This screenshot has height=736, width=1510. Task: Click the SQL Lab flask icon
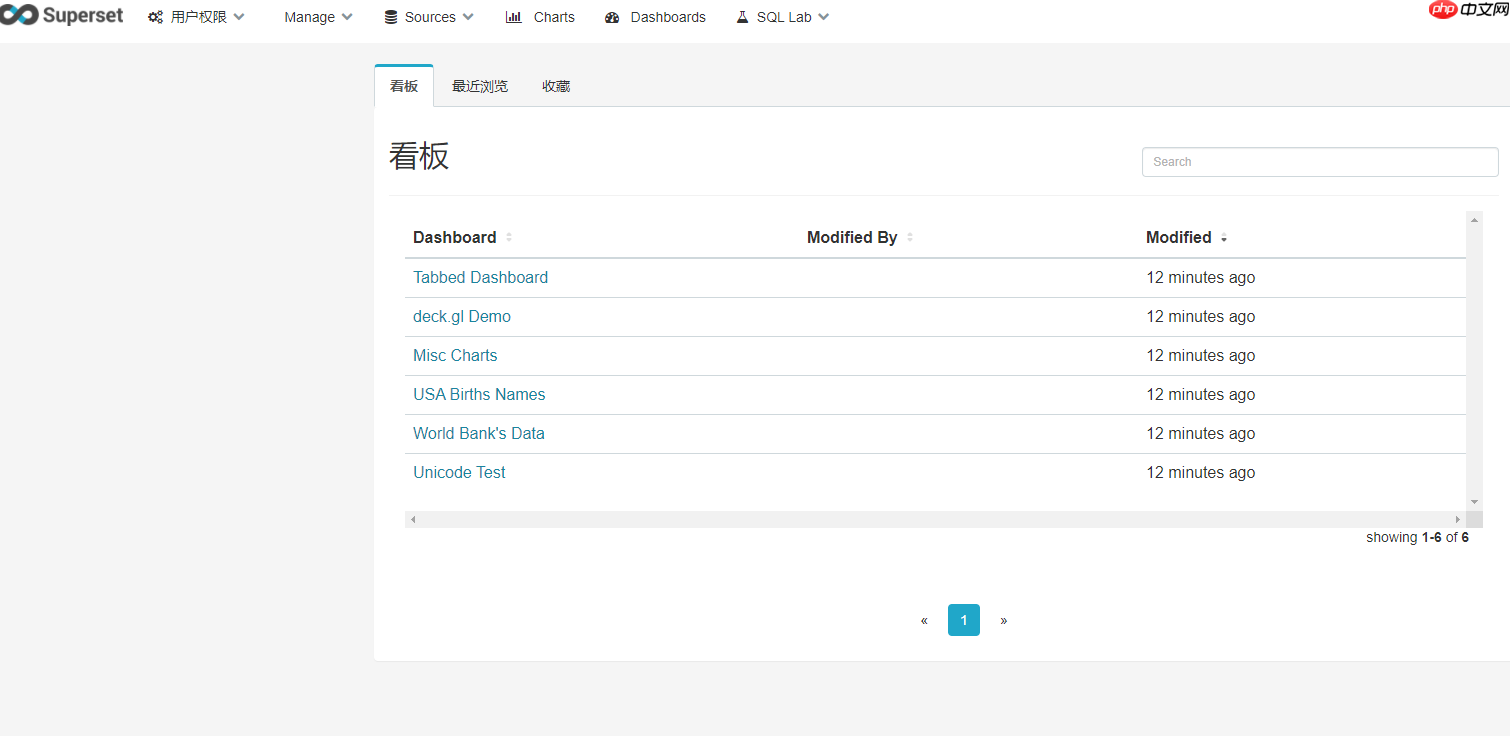pos(742,17)
